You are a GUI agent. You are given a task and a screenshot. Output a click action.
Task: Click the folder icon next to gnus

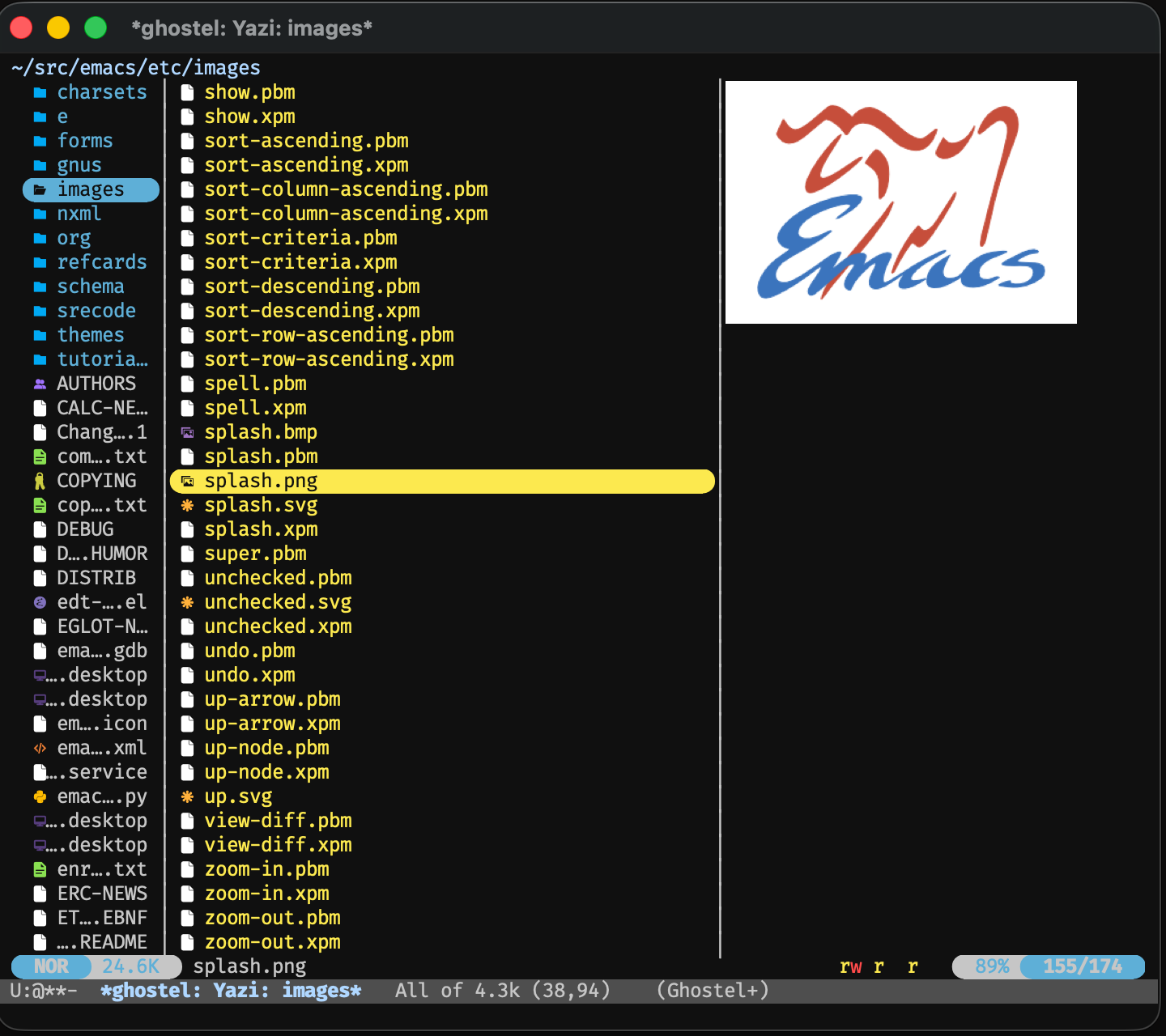pos(40,166)
